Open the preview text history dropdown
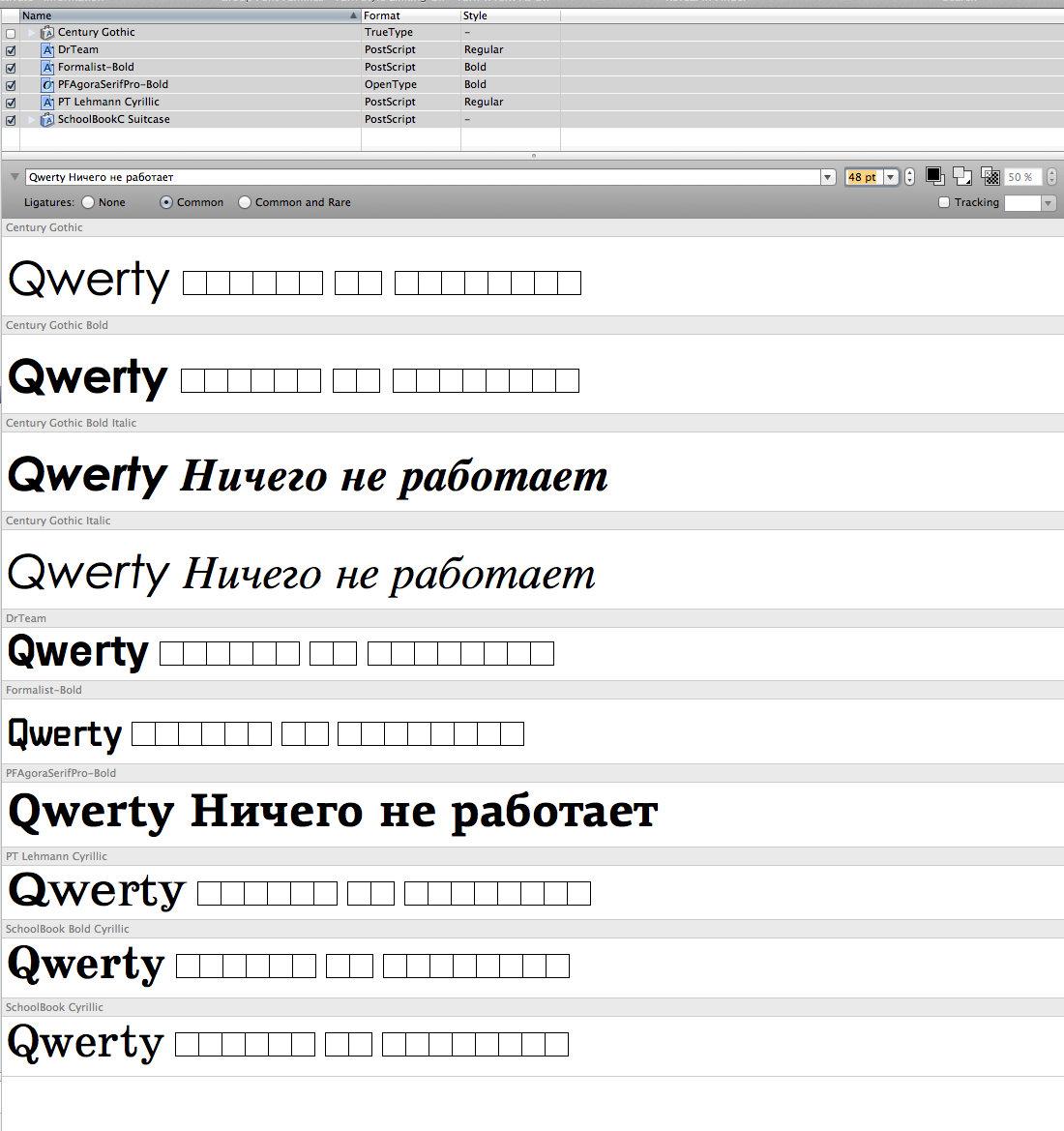The image size is (1064, 1131). coord(828,177)
